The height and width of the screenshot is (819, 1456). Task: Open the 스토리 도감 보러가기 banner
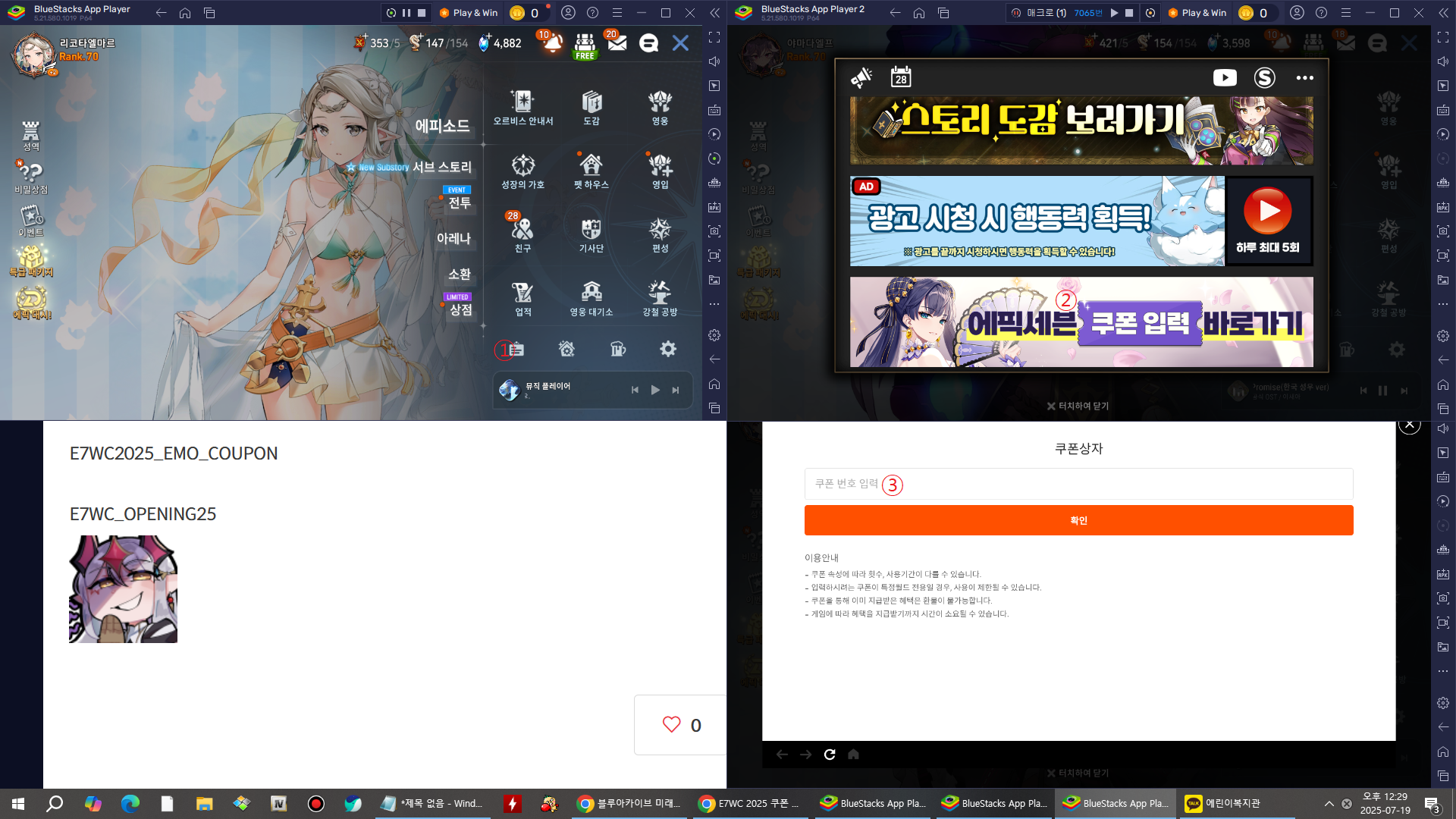point(1081,130)
